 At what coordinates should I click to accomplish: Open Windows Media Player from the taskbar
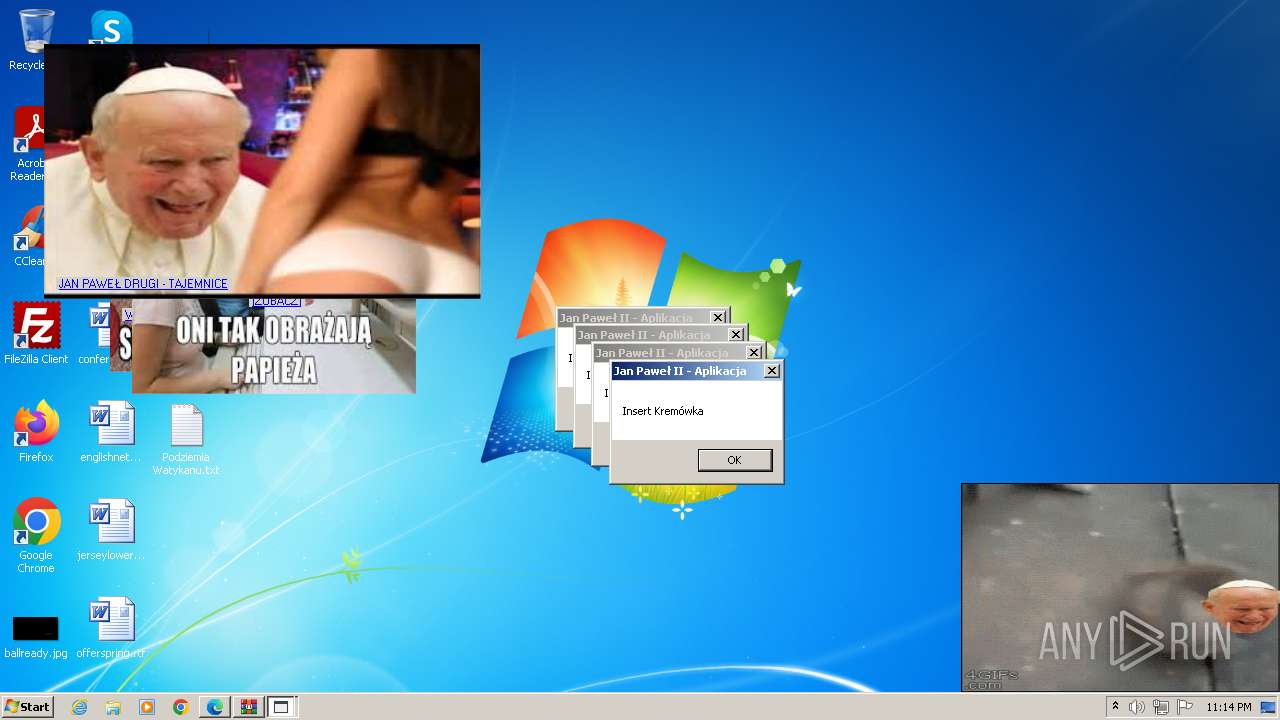[x=147, y=707]
